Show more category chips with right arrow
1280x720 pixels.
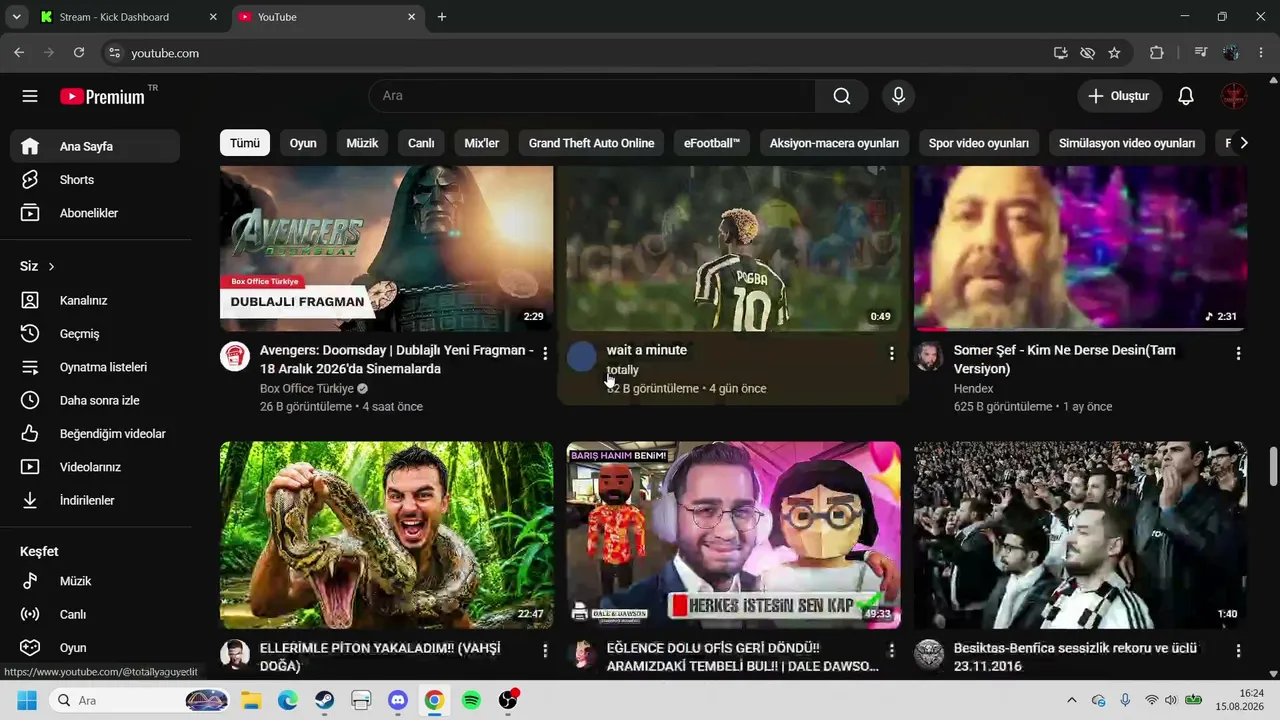pos(1243,143)
